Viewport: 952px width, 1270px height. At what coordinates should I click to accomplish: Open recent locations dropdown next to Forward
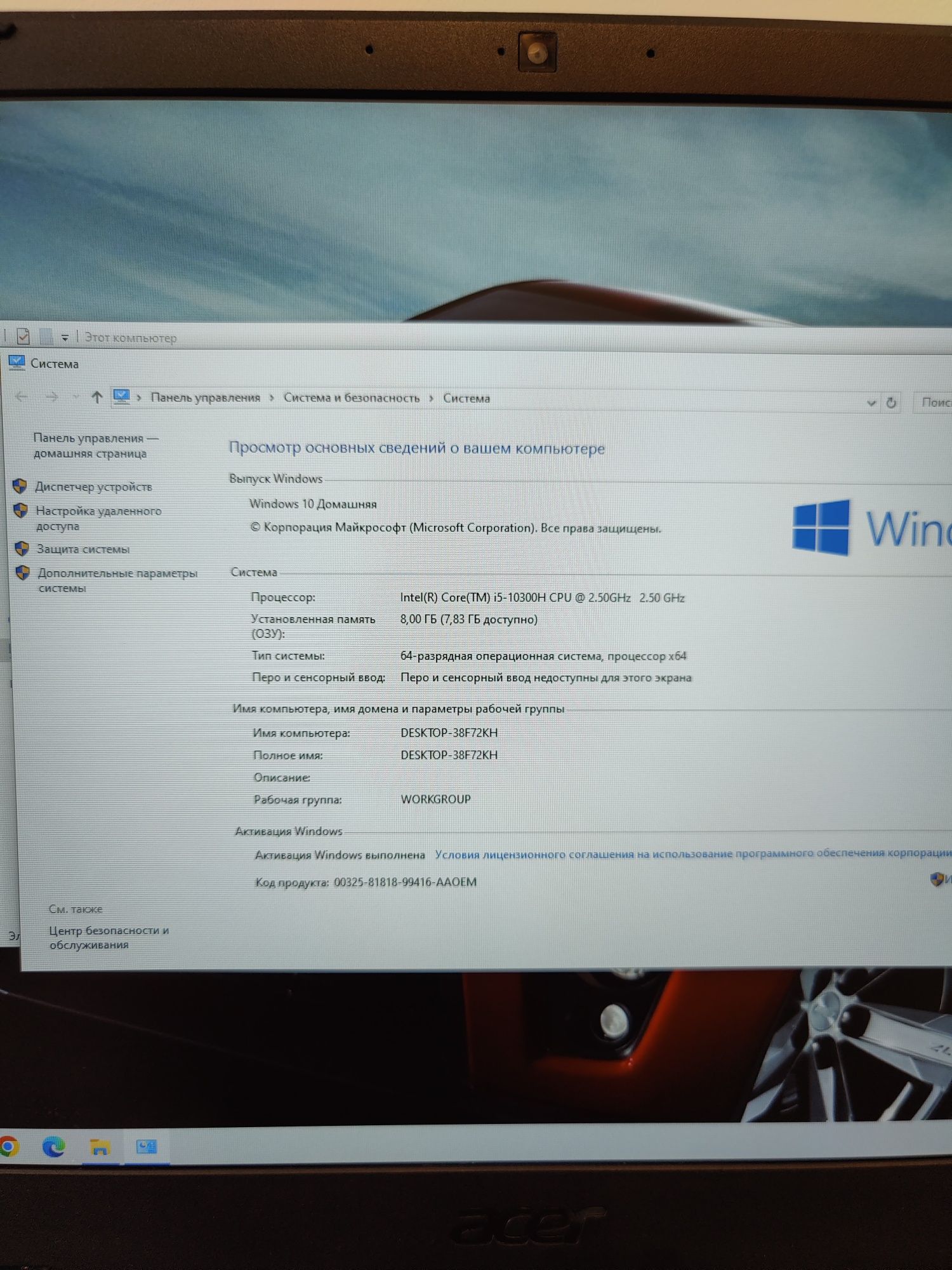(76, 397)
